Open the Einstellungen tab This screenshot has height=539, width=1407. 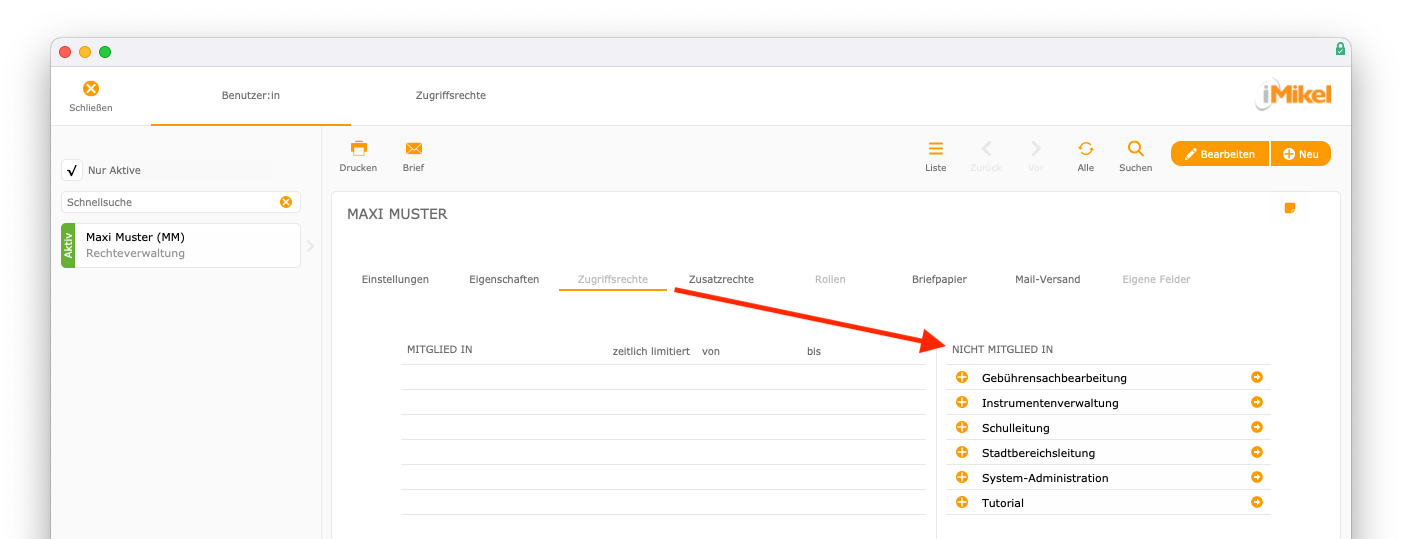[x=395, y=279]
